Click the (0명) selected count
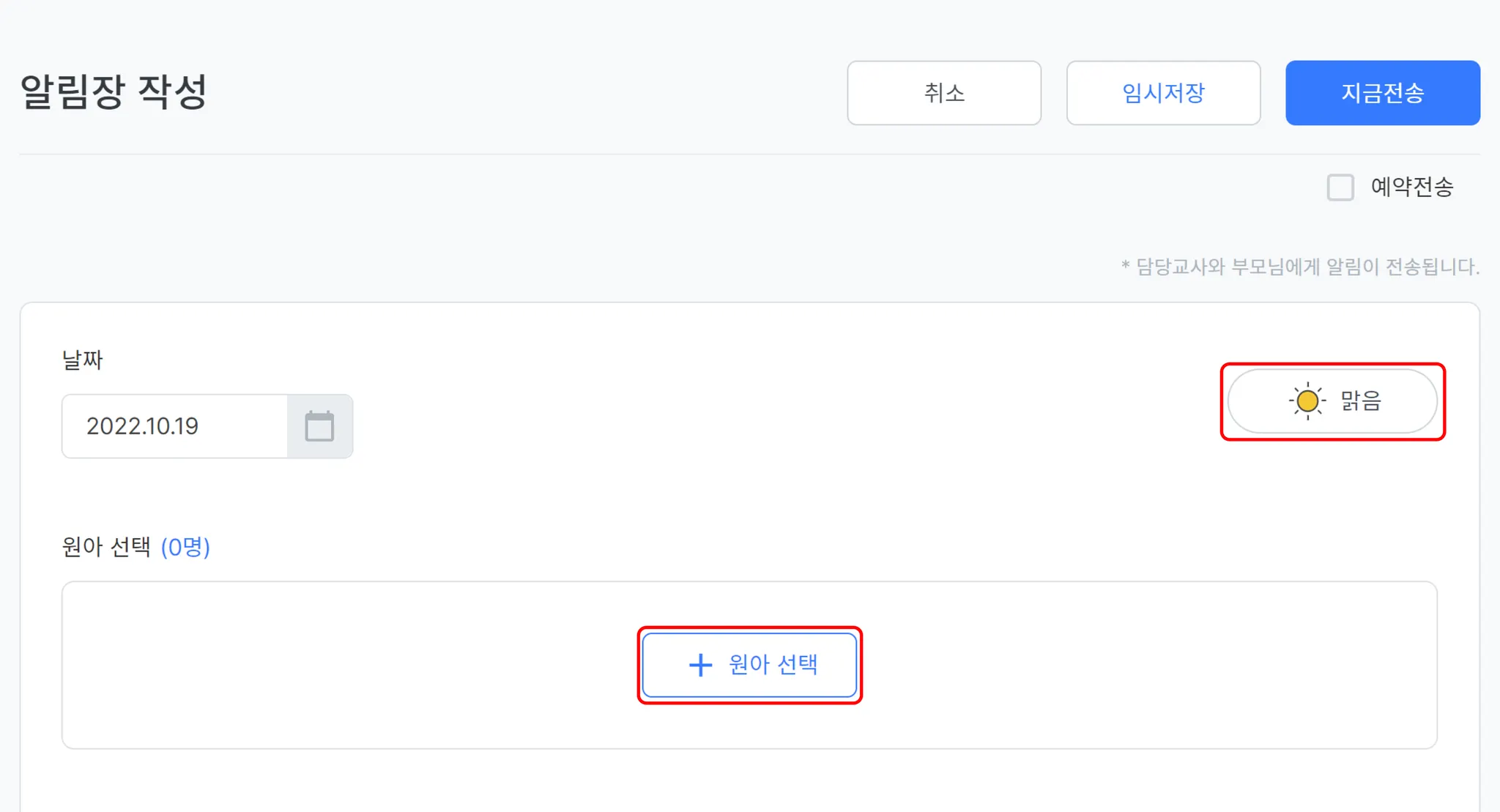Viewport: 1500px width, 812px height. click(x=185, y=547)
